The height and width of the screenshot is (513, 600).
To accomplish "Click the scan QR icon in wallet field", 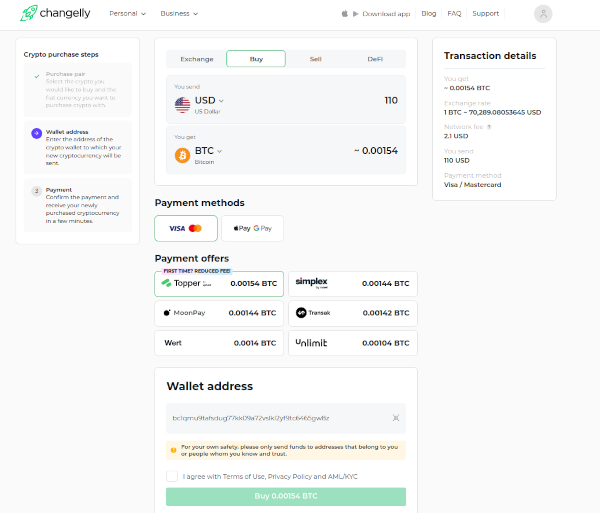I will (x=396, y=418).
